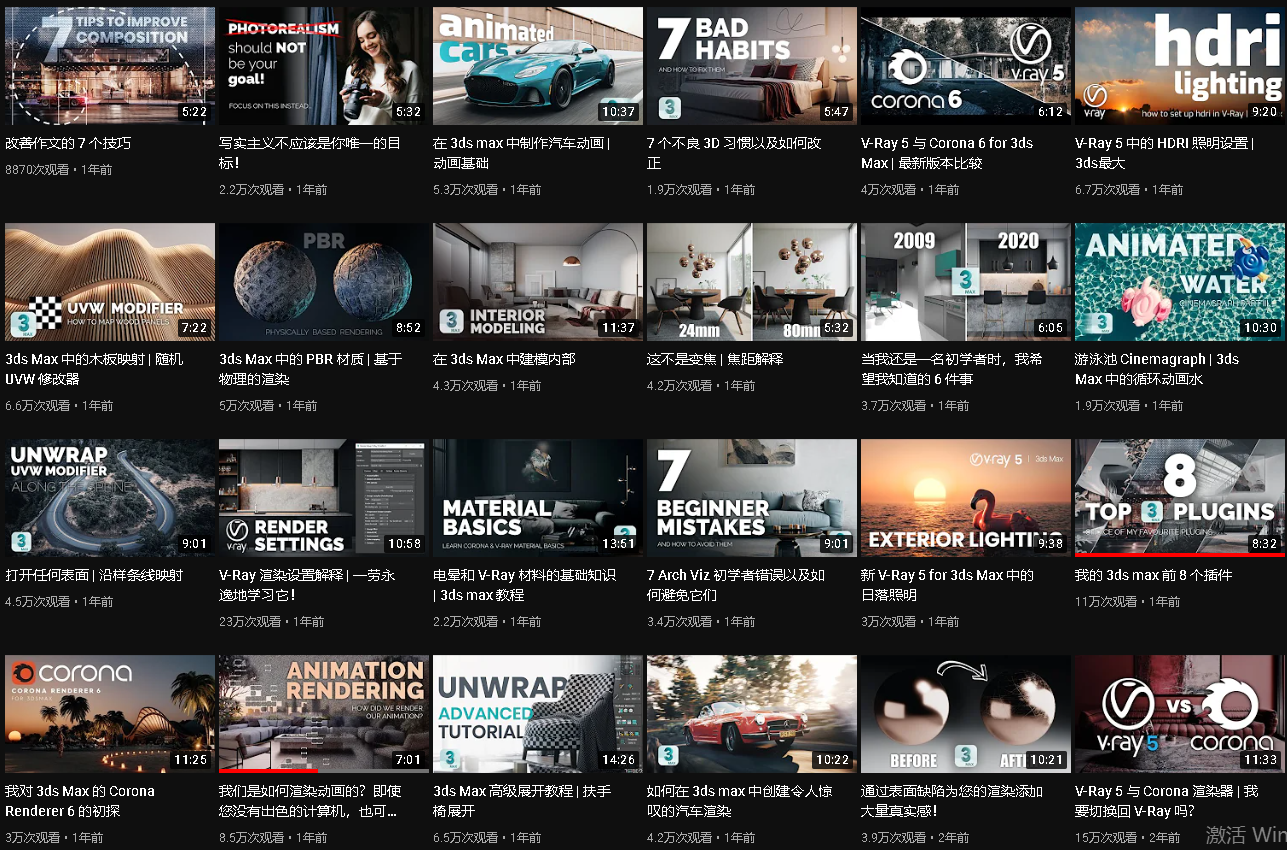The height and width of the screenshot is (850, 1287).
Task: Click the '6.7万次观看・1年前' view count
Action: click(1129, 189)
